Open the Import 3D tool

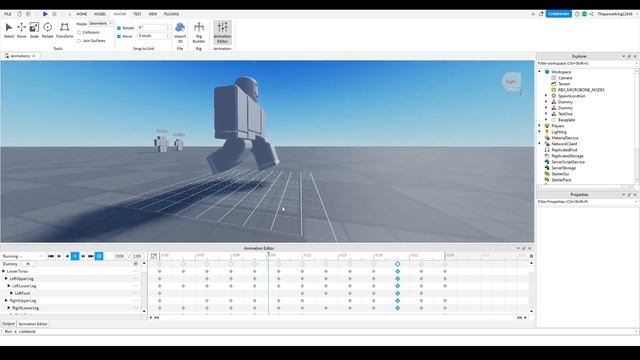click(x=180, y=32)
